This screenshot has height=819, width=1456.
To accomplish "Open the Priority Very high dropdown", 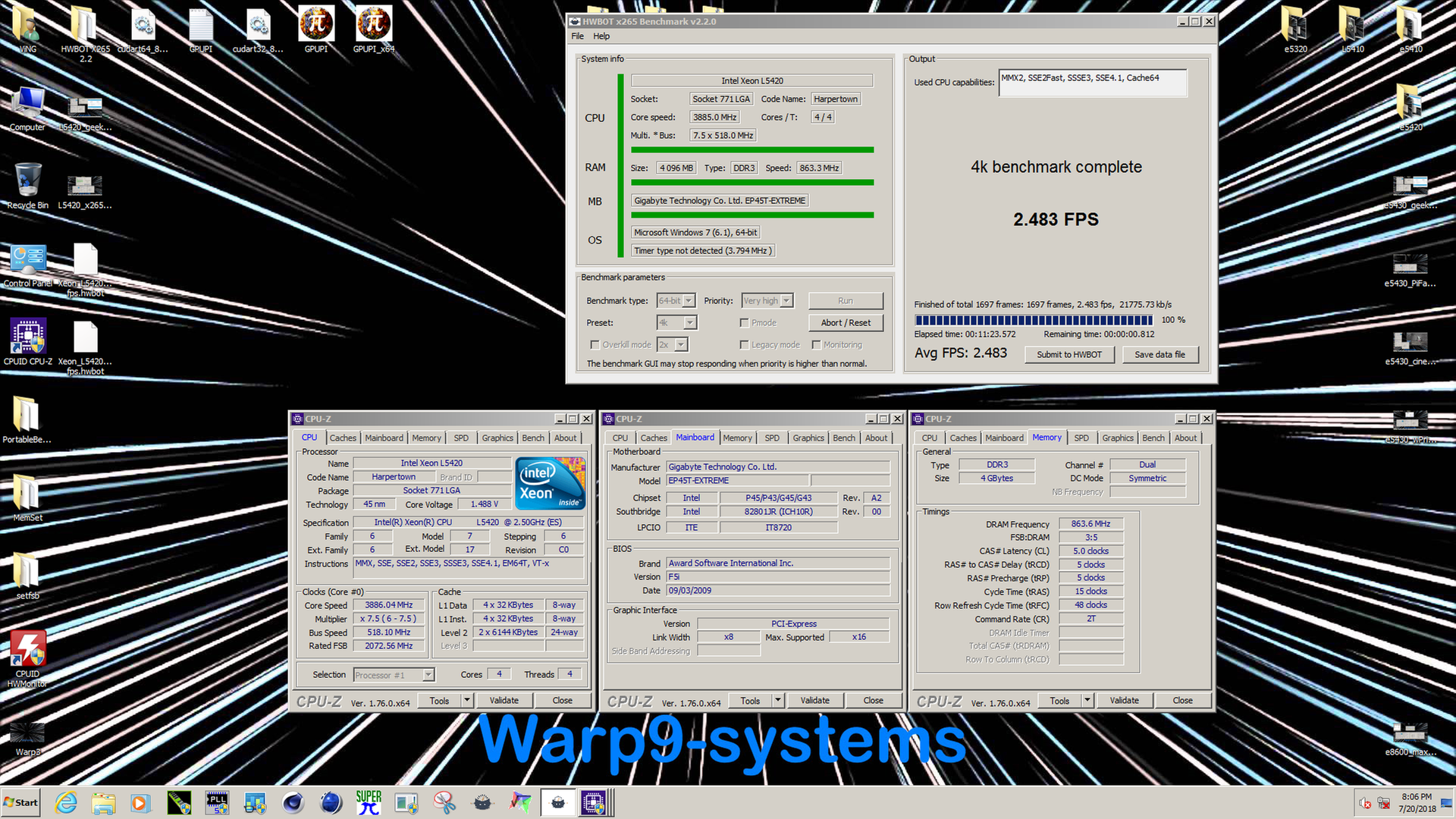I will [786, 301].
